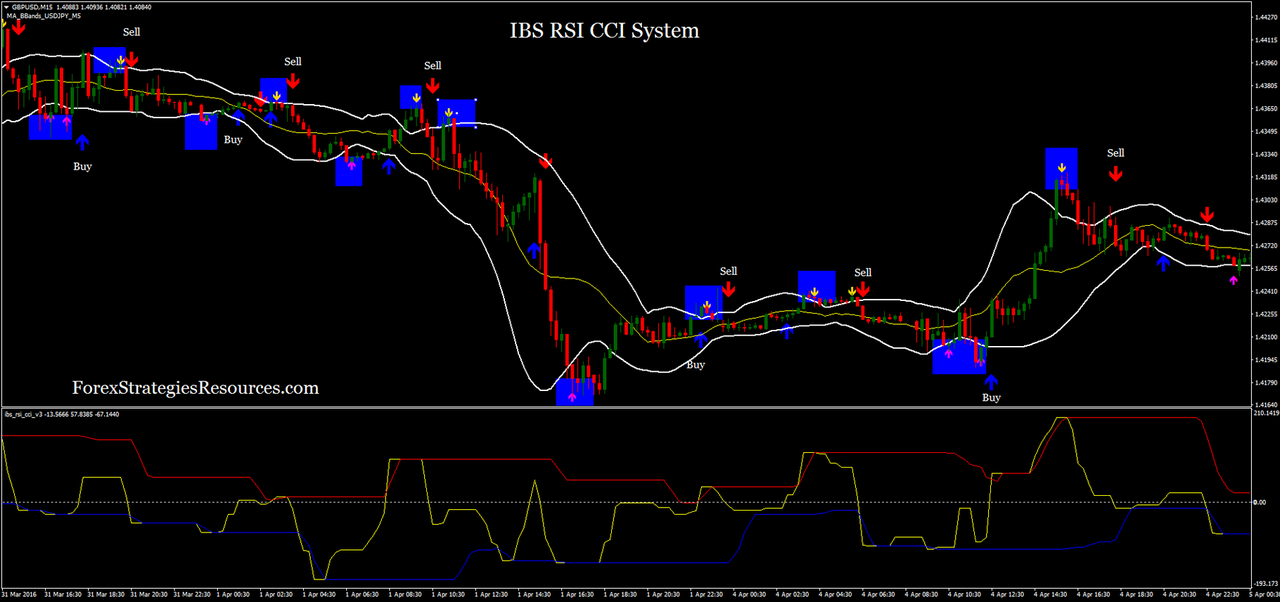
Task: Select the 0.00 level on the indicator scale
Action: (x=1258, y=502)
